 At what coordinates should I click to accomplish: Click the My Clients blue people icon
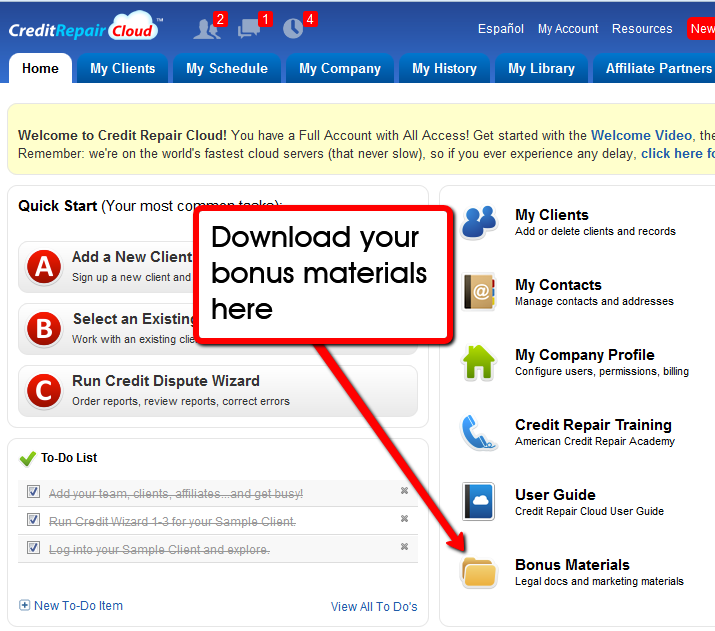click(x=479, y=222)
